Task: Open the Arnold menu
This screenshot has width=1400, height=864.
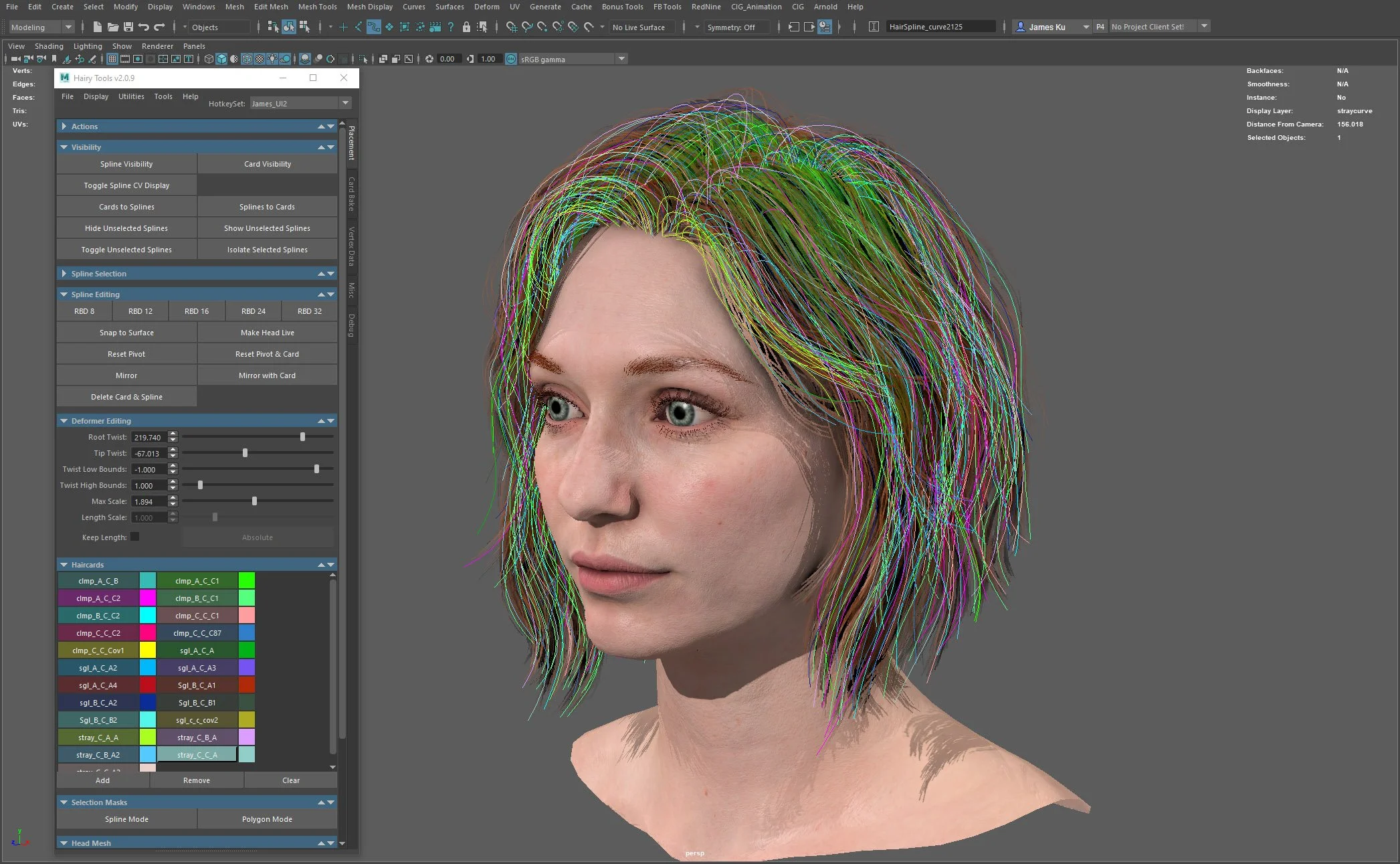Action: [825, 7]
